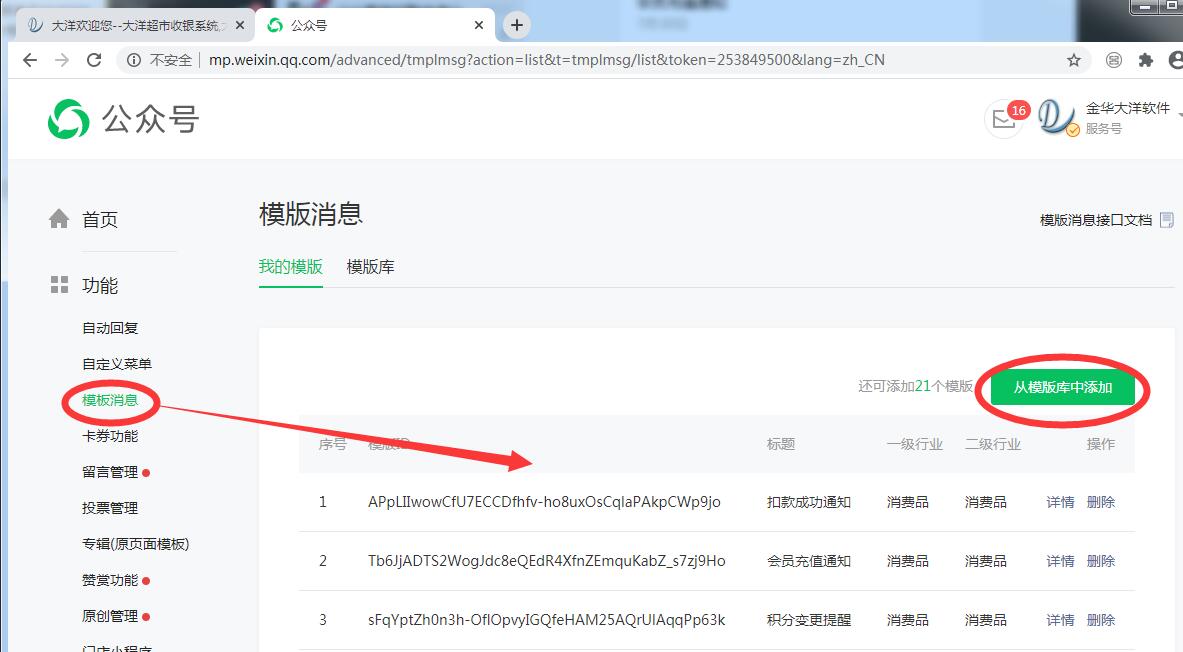This screenshot has height=652, width=1183.
Task: Close the 大洋欢迎您 tab
Action: pos(240,25)
